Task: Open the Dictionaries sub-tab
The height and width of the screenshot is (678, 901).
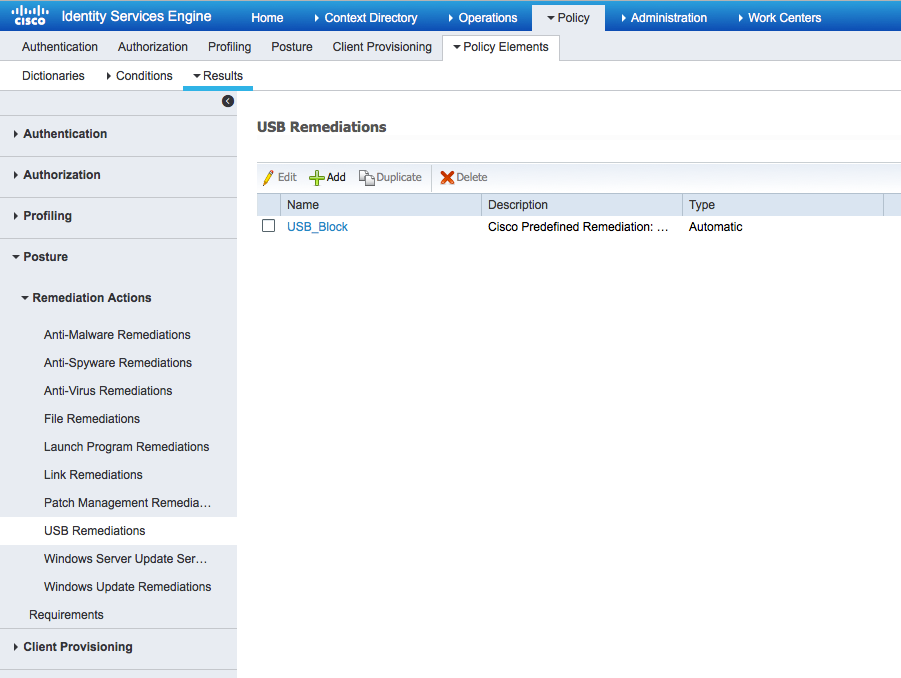Action: pos(53,76)
